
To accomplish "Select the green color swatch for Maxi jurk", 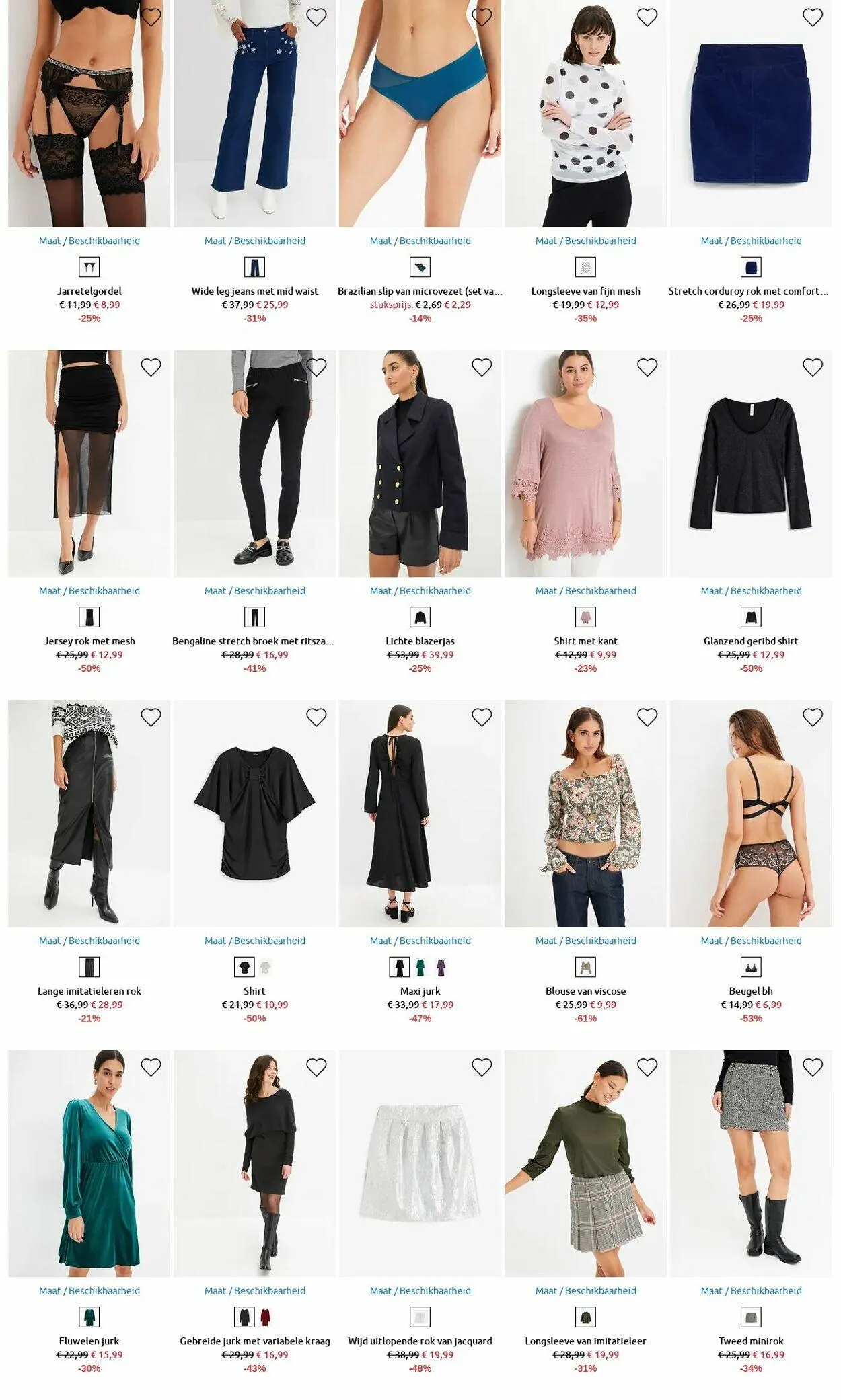I will click(420, 967).
